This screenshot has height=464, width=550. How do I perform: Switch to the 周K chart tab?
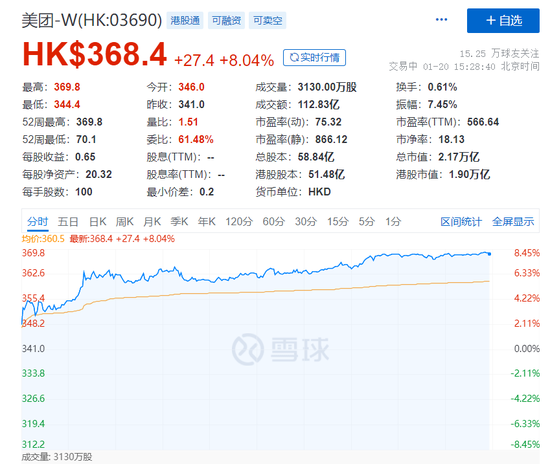pos(125,221)
